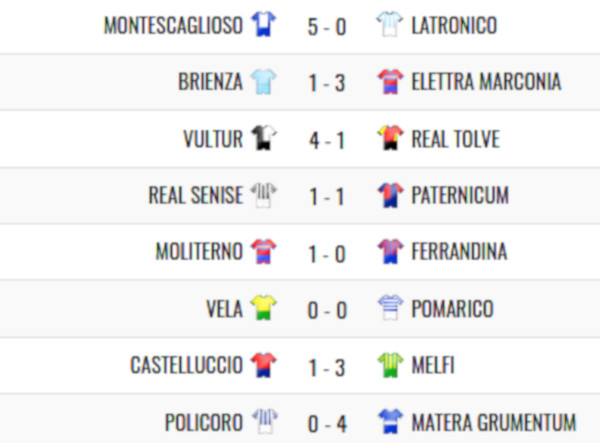Click Elettra Marconia's red-blue jersey icon

390,81
